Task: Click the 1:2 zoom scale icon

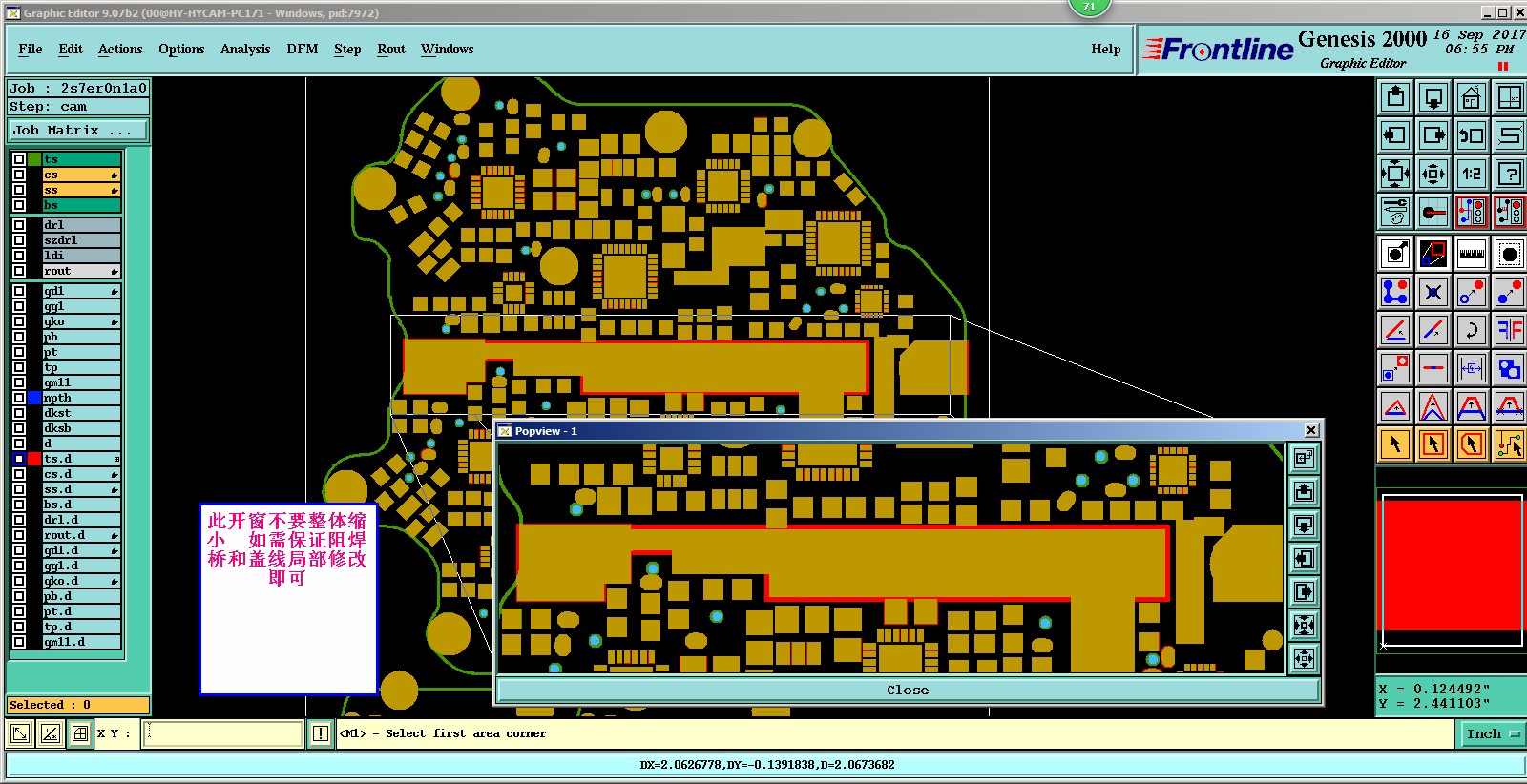Action: point(1471,174)
